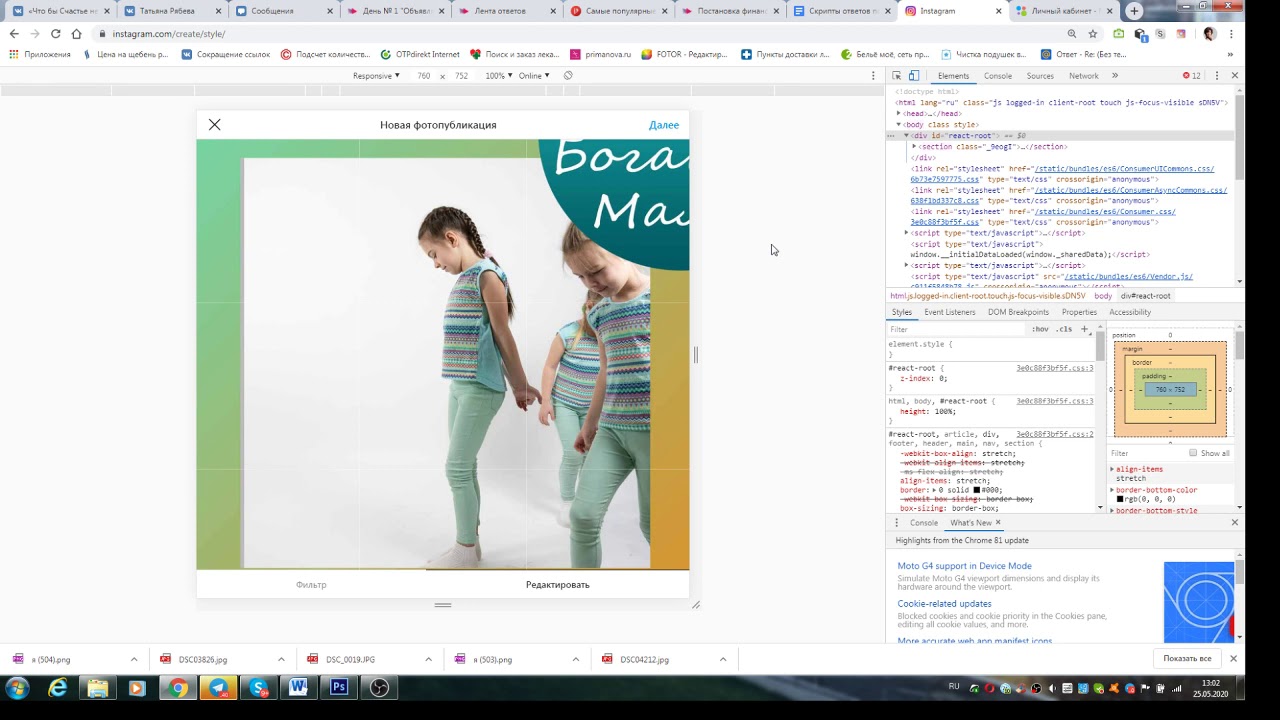Image resolution: width=1280 pixels, height=720 pixels.
Task: Switch to the Личный кабинет tab
Action: pyautogui.click(x=1064, y=11)
